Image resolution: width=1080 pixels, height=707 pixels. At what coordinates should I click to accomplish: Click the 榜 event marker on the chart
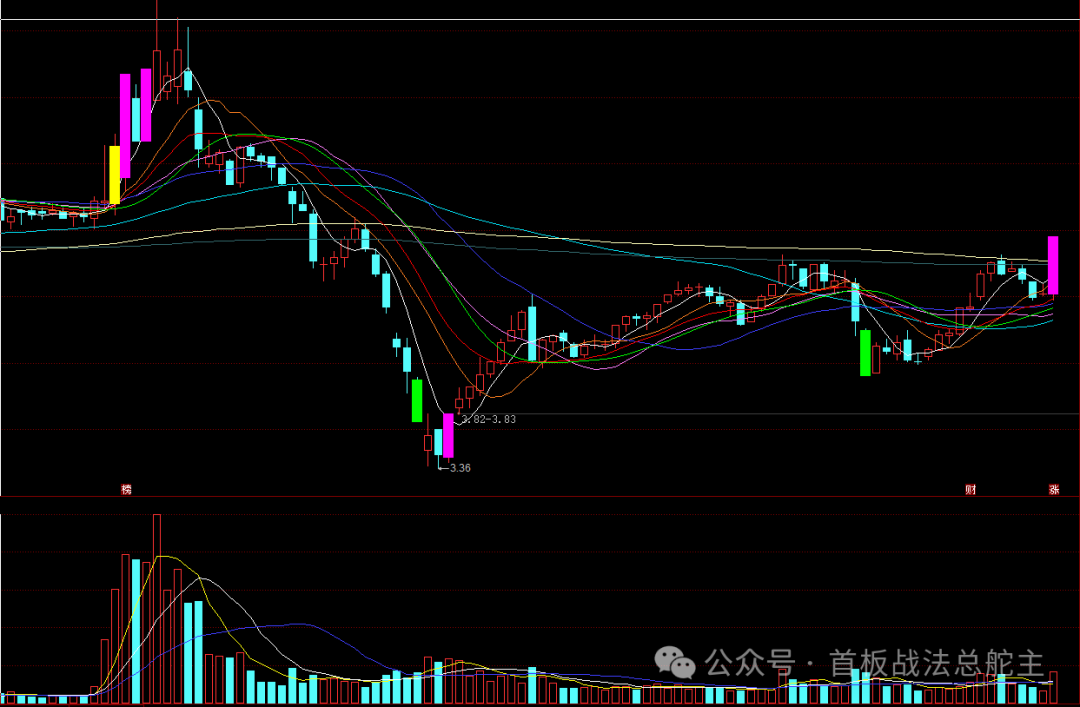[x=126, y=489]
